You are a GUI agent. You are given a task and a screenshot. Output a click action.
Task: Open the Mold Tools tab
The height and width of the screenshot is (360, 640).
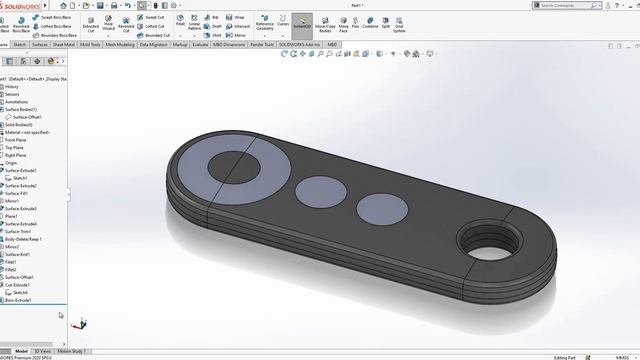tap(90, 44)
